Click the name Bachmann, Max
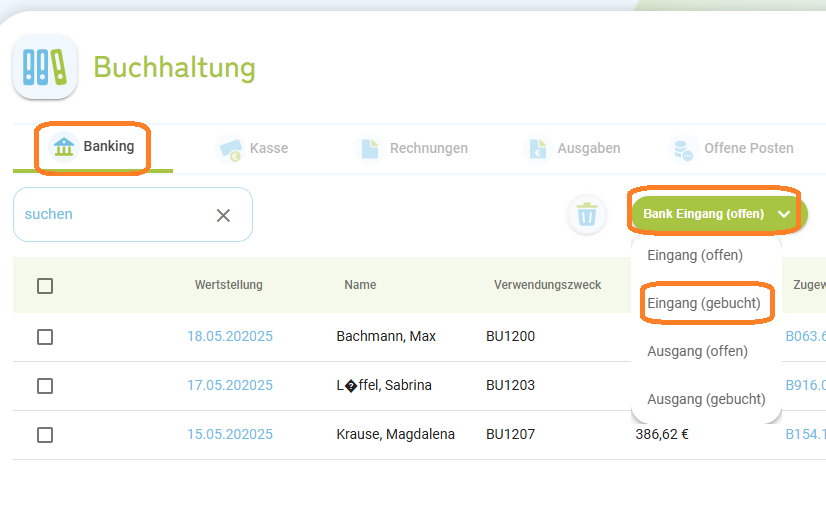This screenshot has width=826, height=507. click(386, 336)
